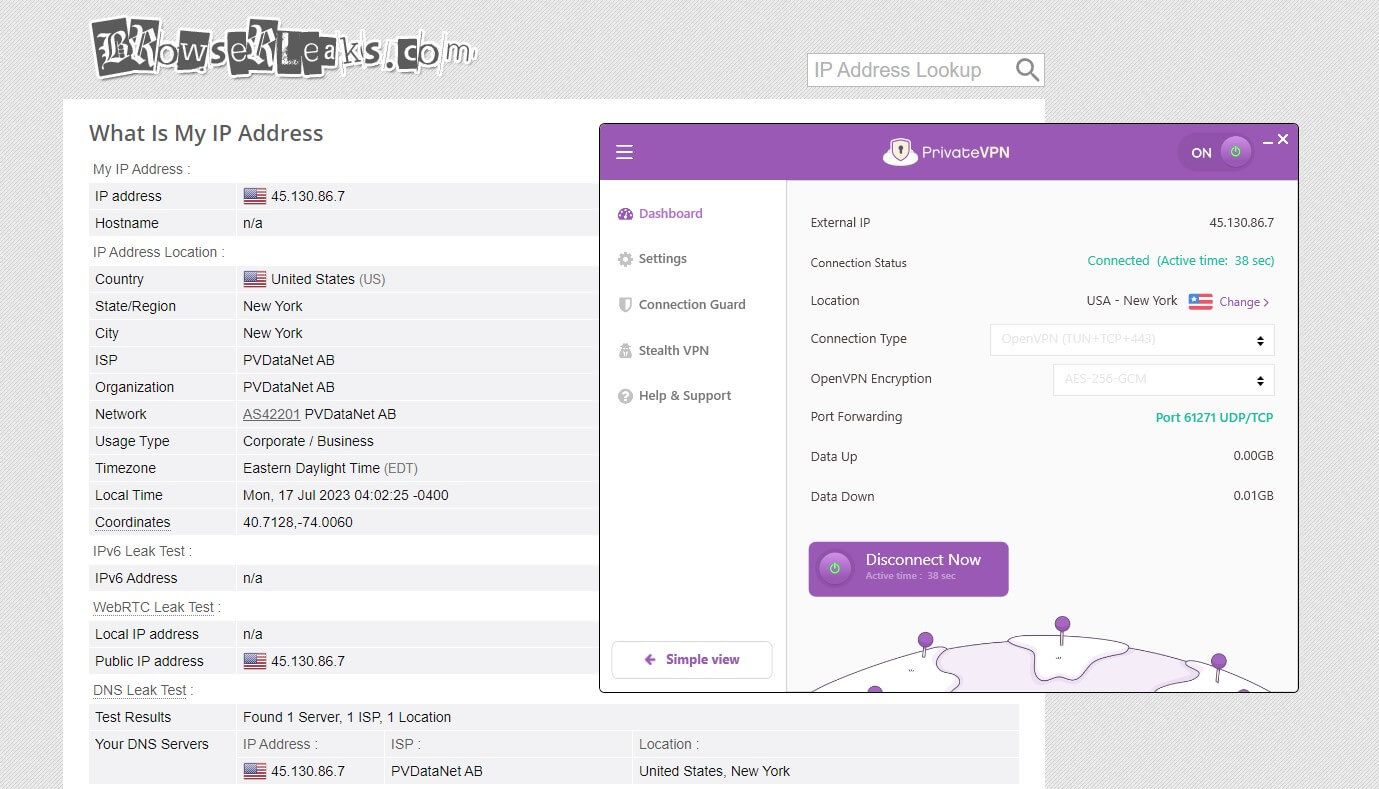The image size is (1379, 789).
Task: Open the PrivateVPN hamburger menu
Action: point(624,152)
